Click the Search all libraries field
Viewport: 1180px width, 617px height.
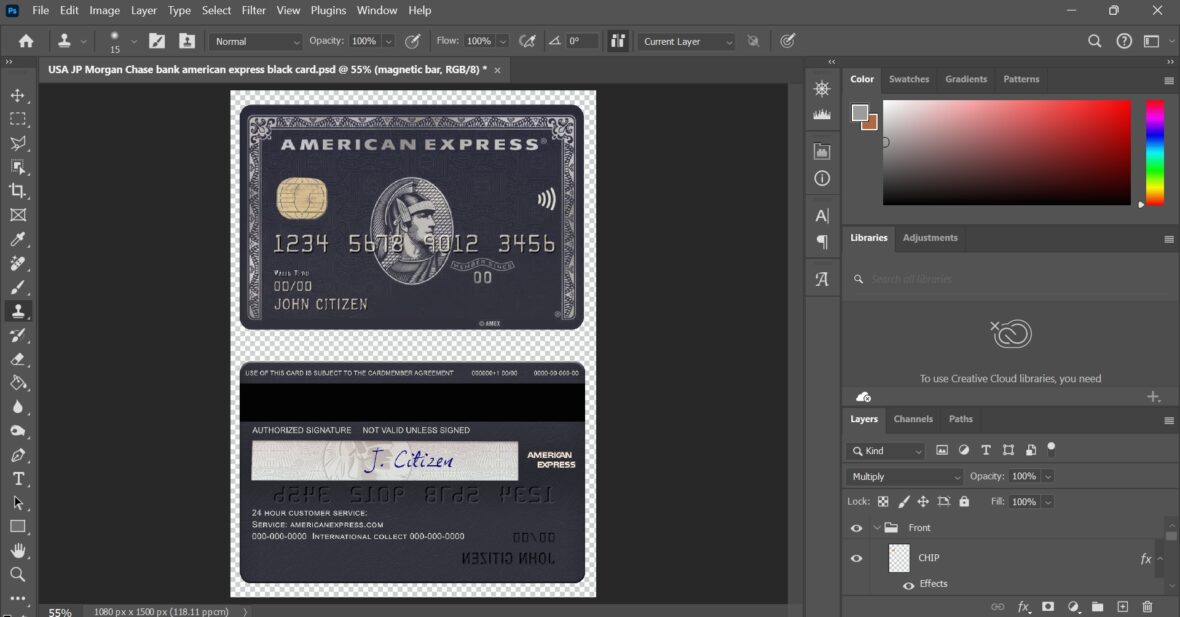1008,279
